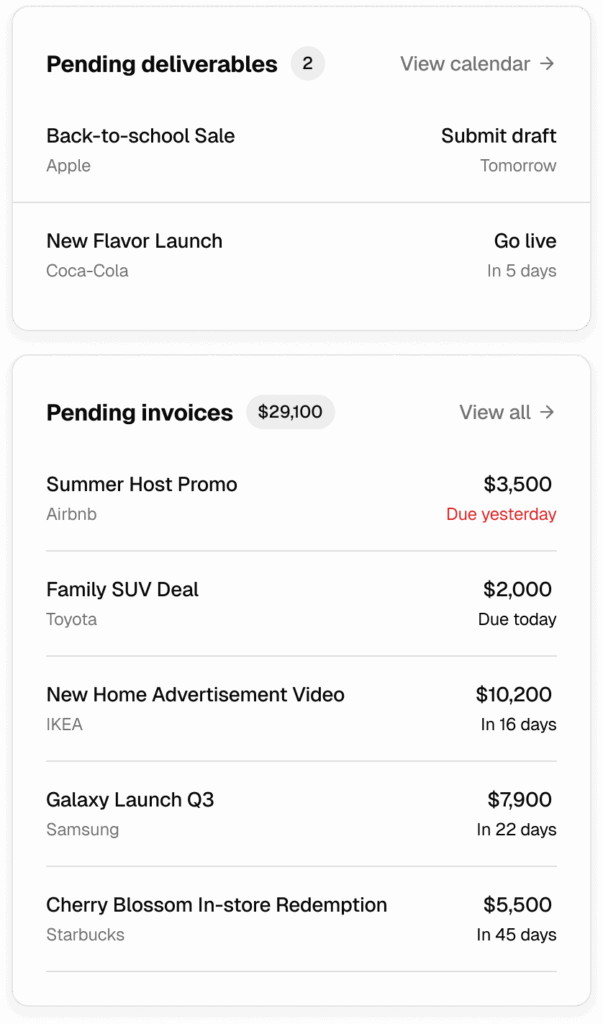Click the Due today label for Toyota

point(517,620)
